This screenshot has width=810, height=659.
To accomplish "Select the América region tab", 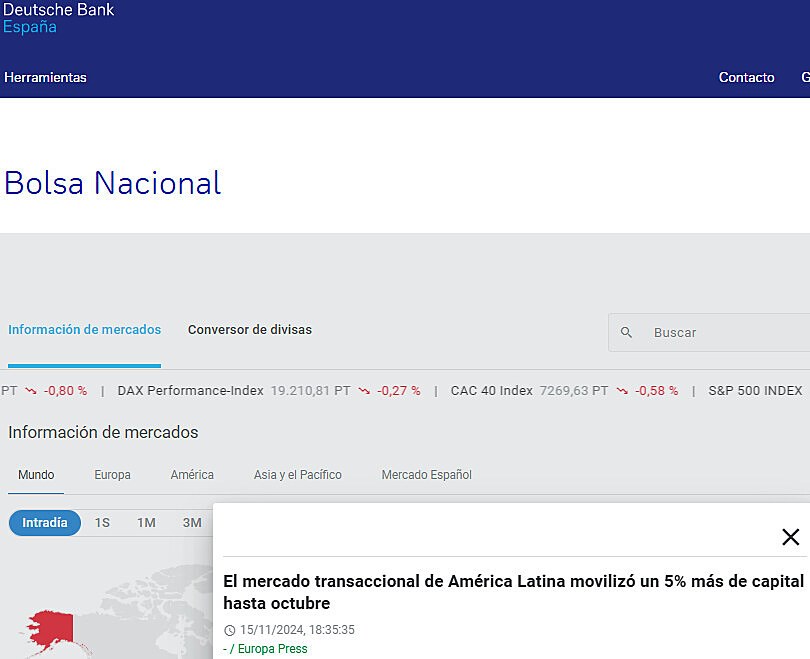I will click(192, 475).
